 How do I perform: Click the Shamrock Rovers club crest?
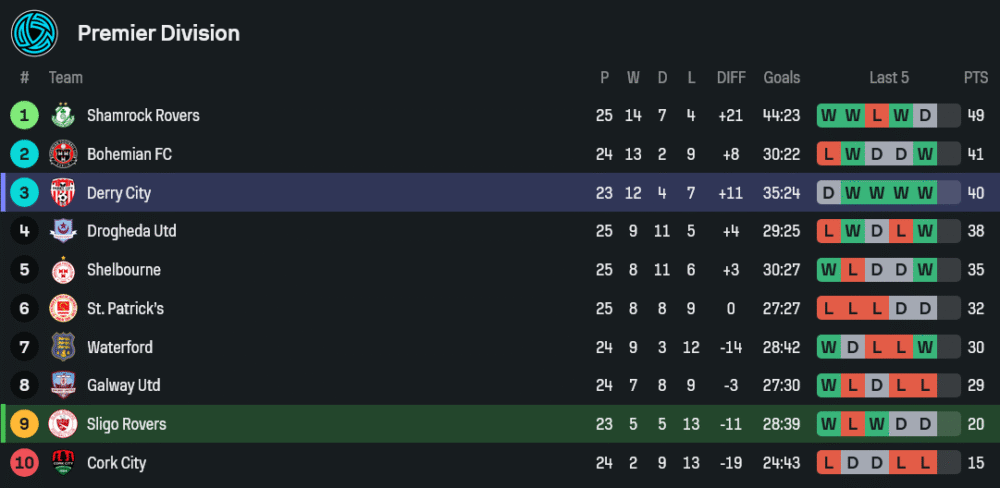63,115
